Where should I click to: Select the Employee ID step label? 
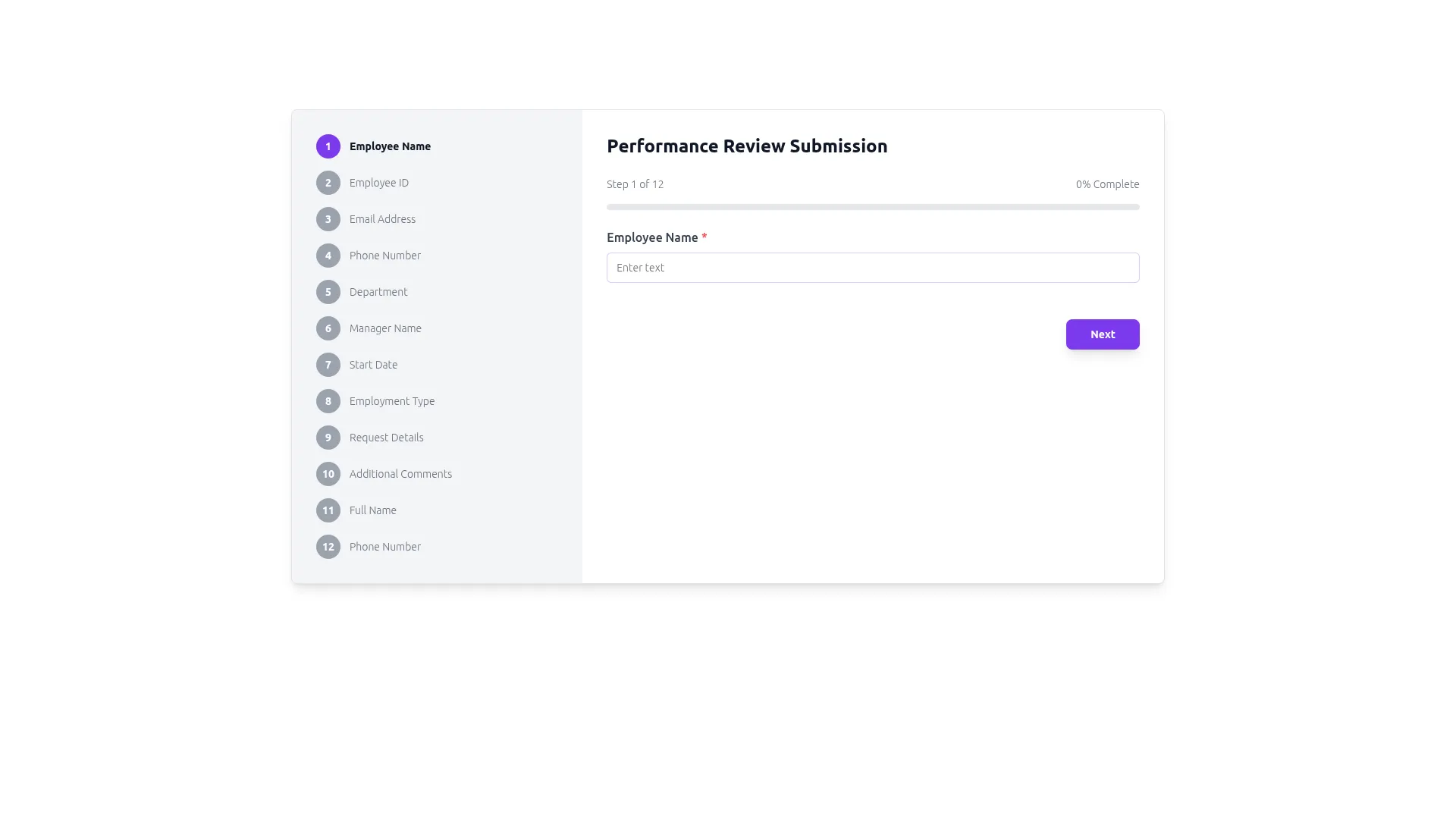[378, 183]
